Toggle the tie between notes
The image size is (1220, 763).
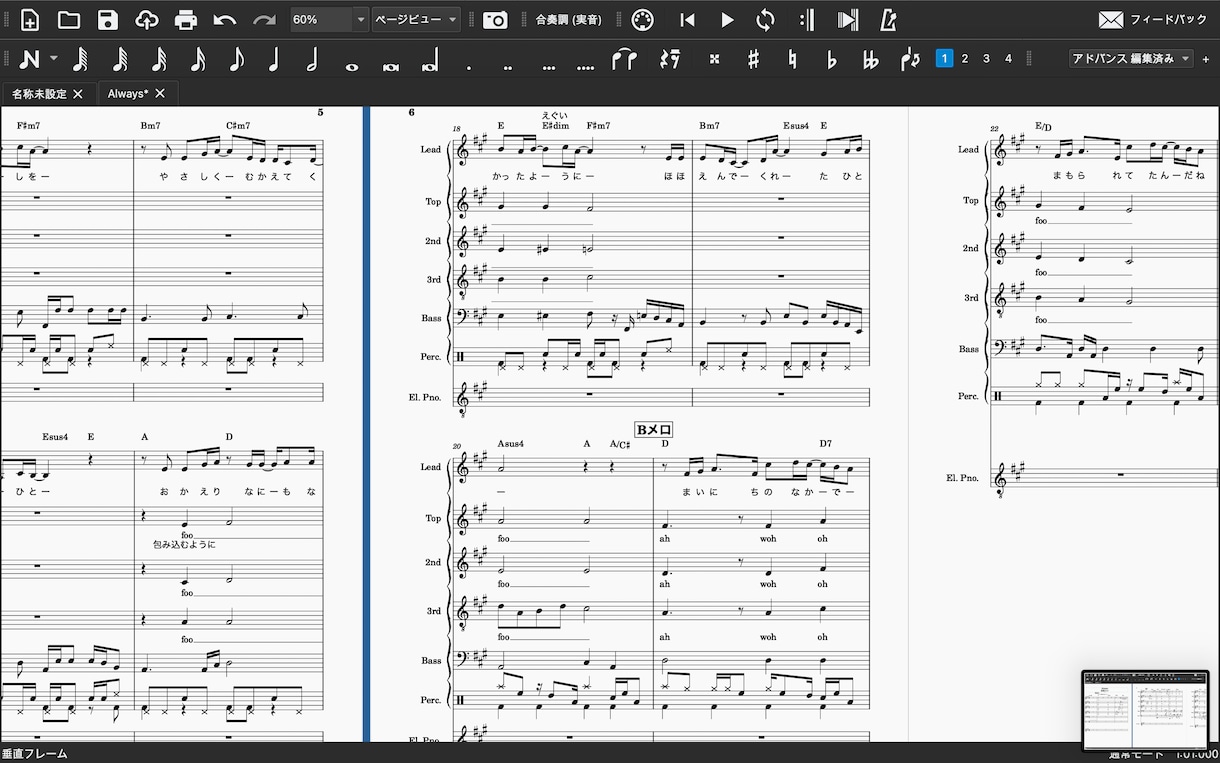point(624,59)
